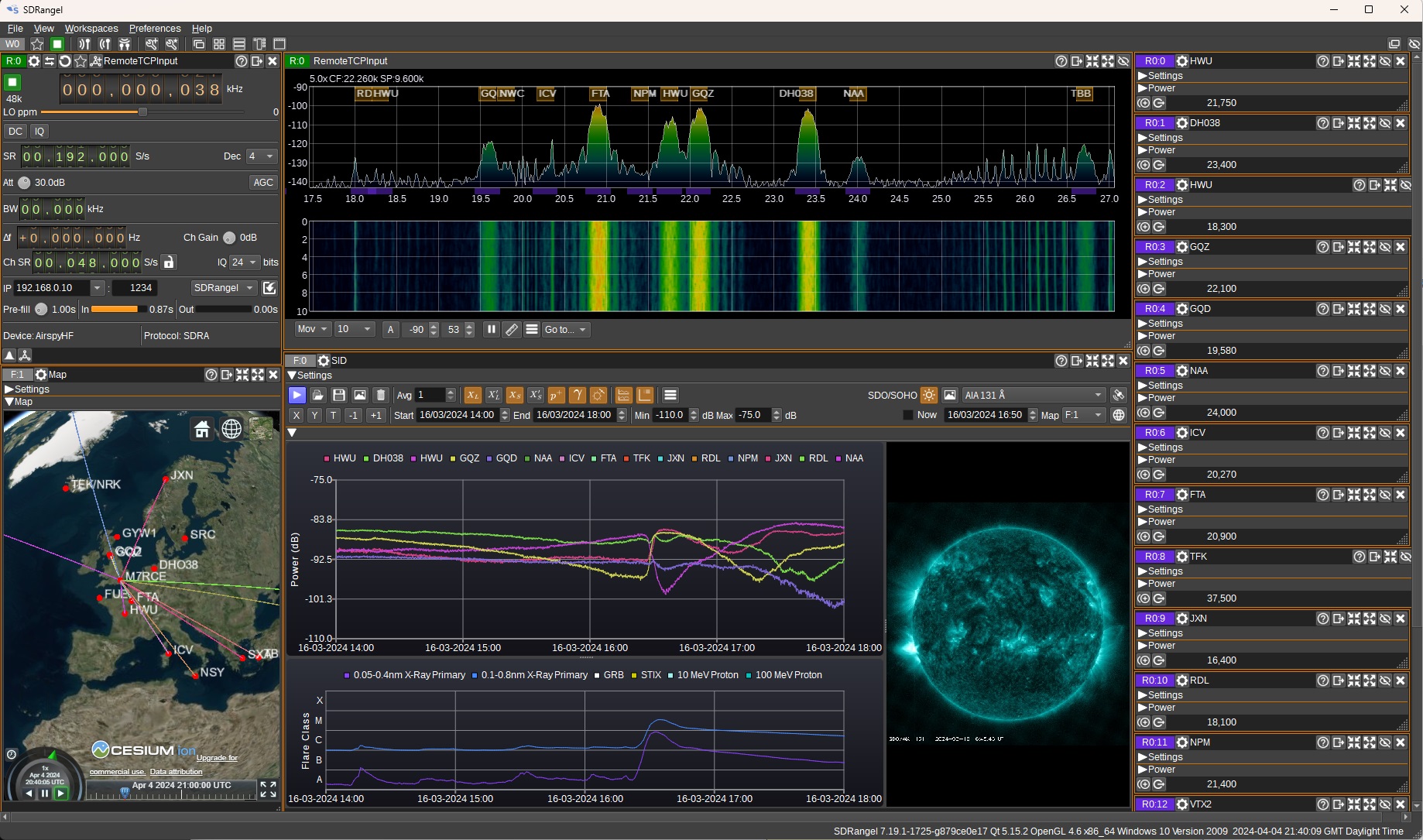This screenshot has width=1423, height=840.
Task: Open the View menu
Action: [x=44, y=29]
